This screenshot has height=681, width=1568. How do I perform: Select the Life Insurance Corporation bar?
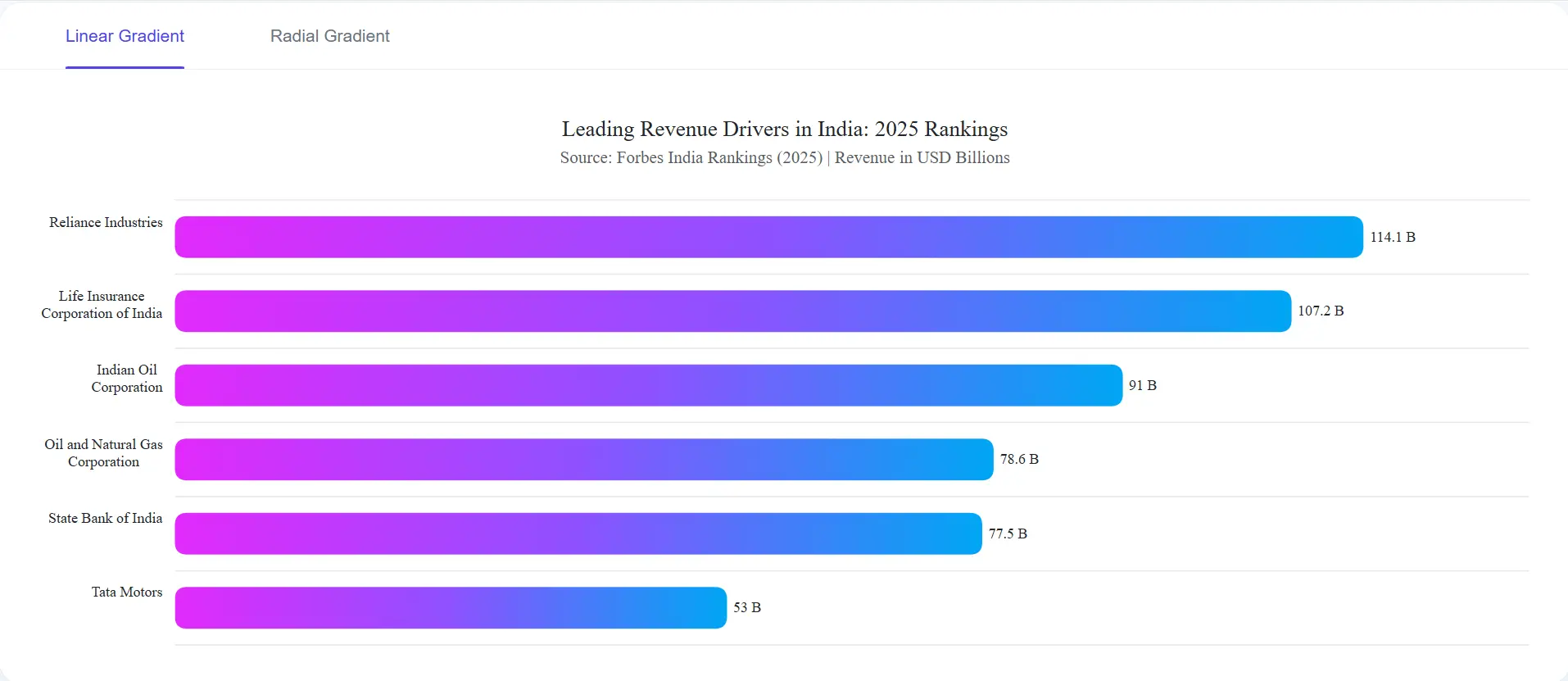coord(733,311)
